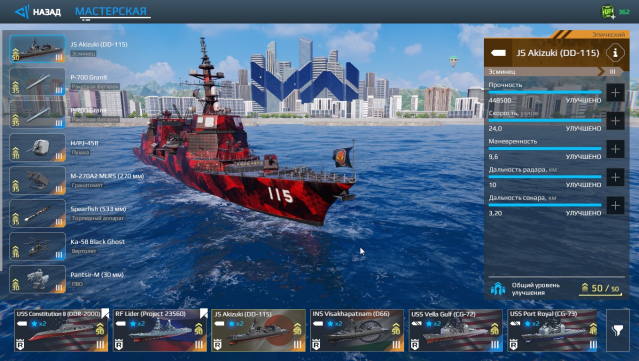The image size is (639, 361).
Task: Open the ship filter funnel icon
Action: pyautogui.click(x=618, y=330)
